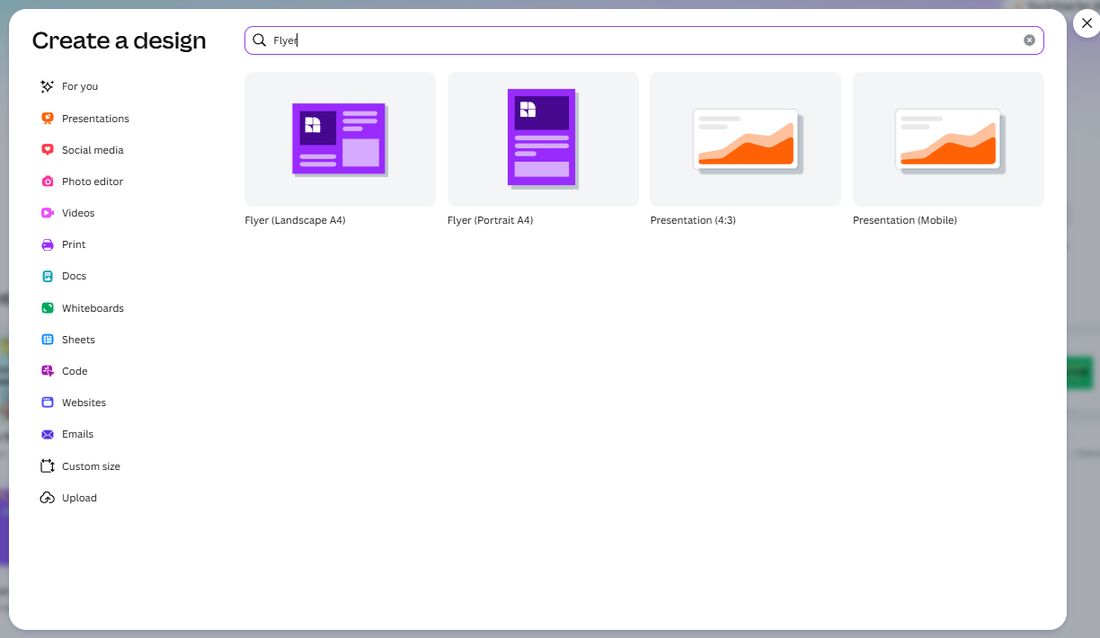Open the For you category
The image size is (1100, 638).
tap(80, 86)
